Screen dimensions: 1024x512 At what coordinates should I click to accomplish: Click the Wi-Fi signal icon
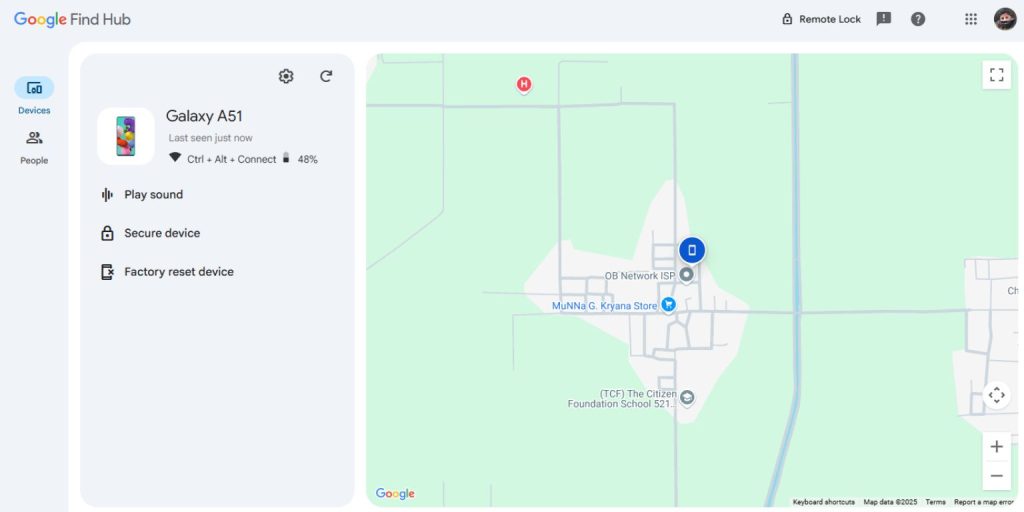[175, 157]
